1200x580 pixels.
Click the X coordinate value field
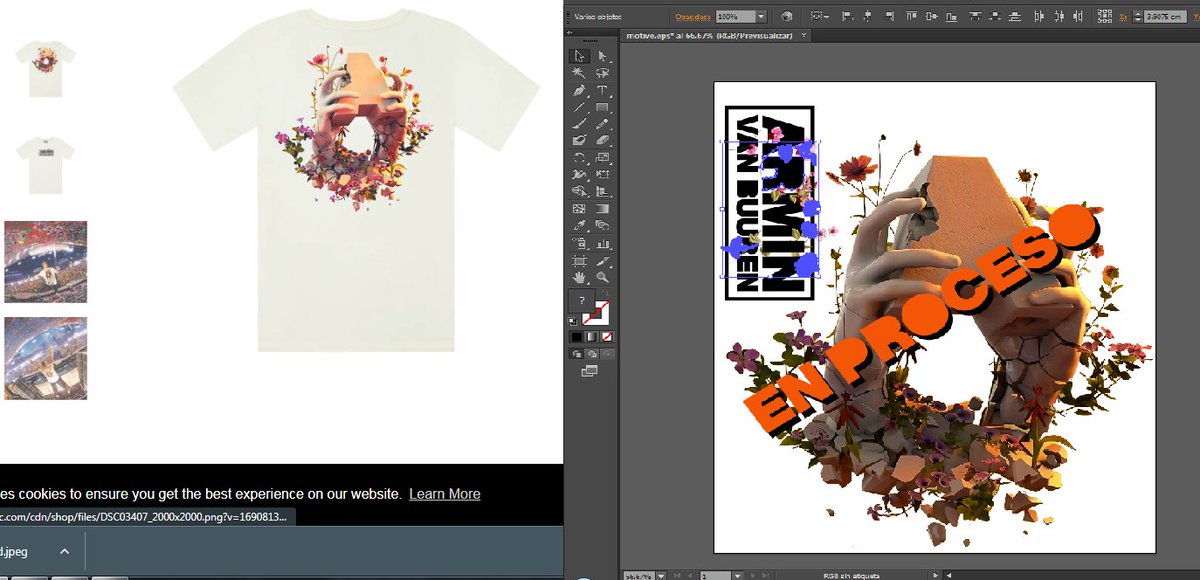pos(1166,17)
